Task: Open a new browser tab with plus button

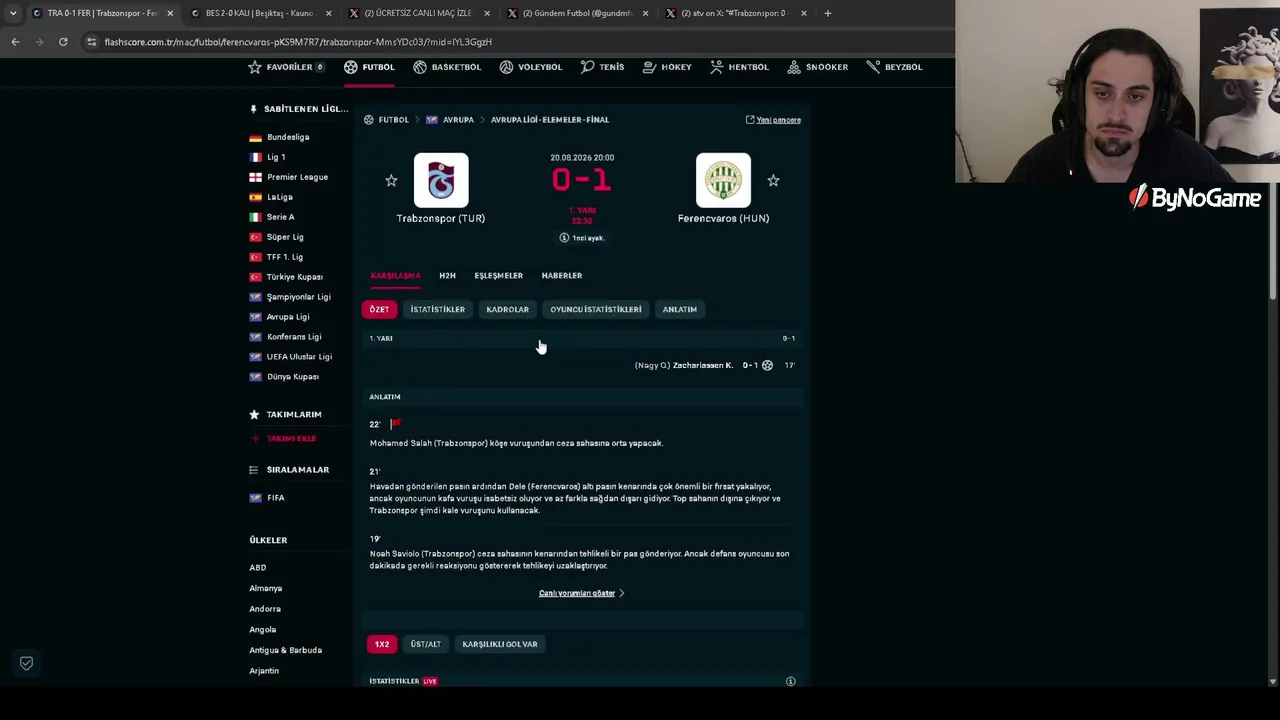Action: point(828,13)
